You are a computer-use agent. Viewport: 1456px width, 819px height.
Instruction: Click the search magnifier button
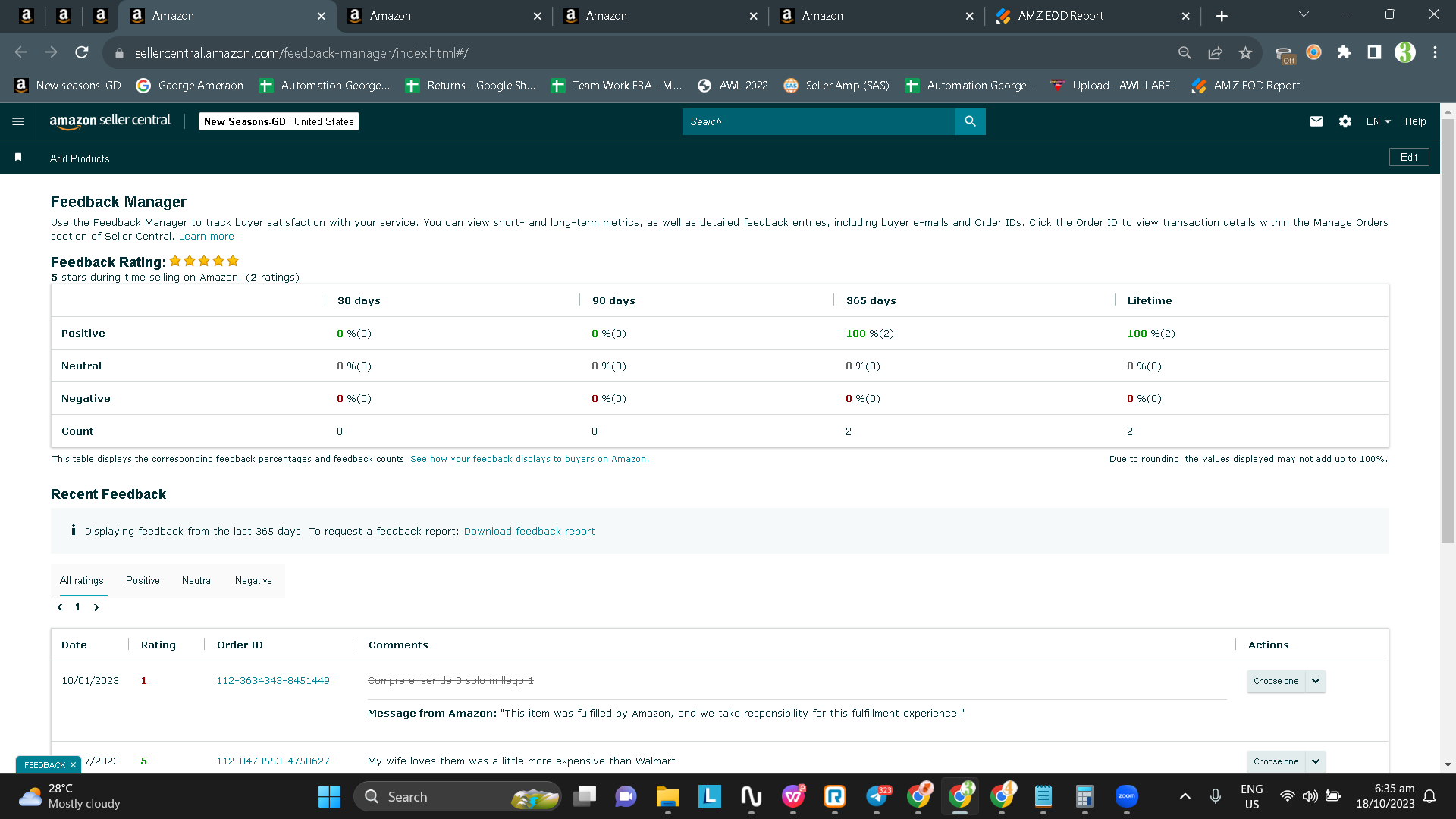tap(970, 121)
